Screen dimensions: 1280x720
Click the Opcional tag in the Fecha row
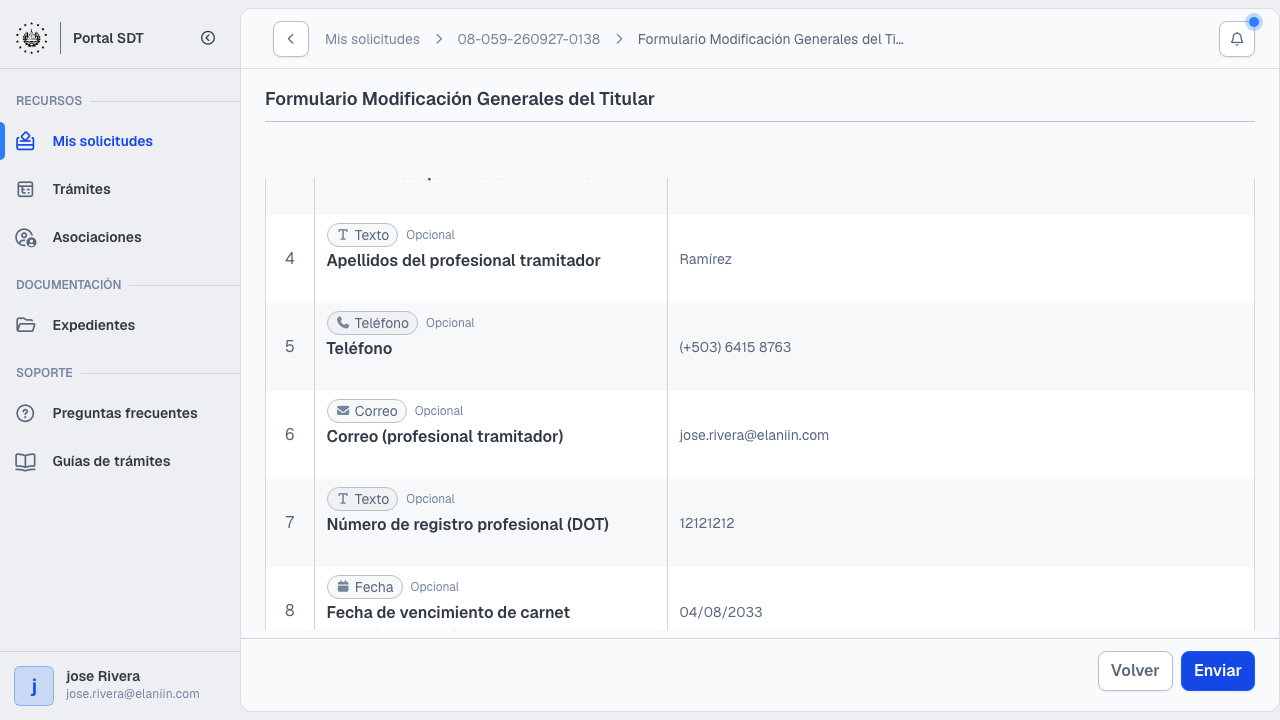click(435, 587)
